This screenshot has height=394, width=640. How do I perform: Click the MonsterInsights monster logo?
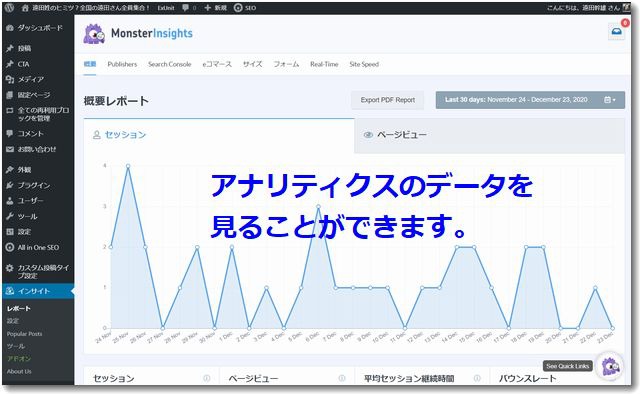pos(94,33)
